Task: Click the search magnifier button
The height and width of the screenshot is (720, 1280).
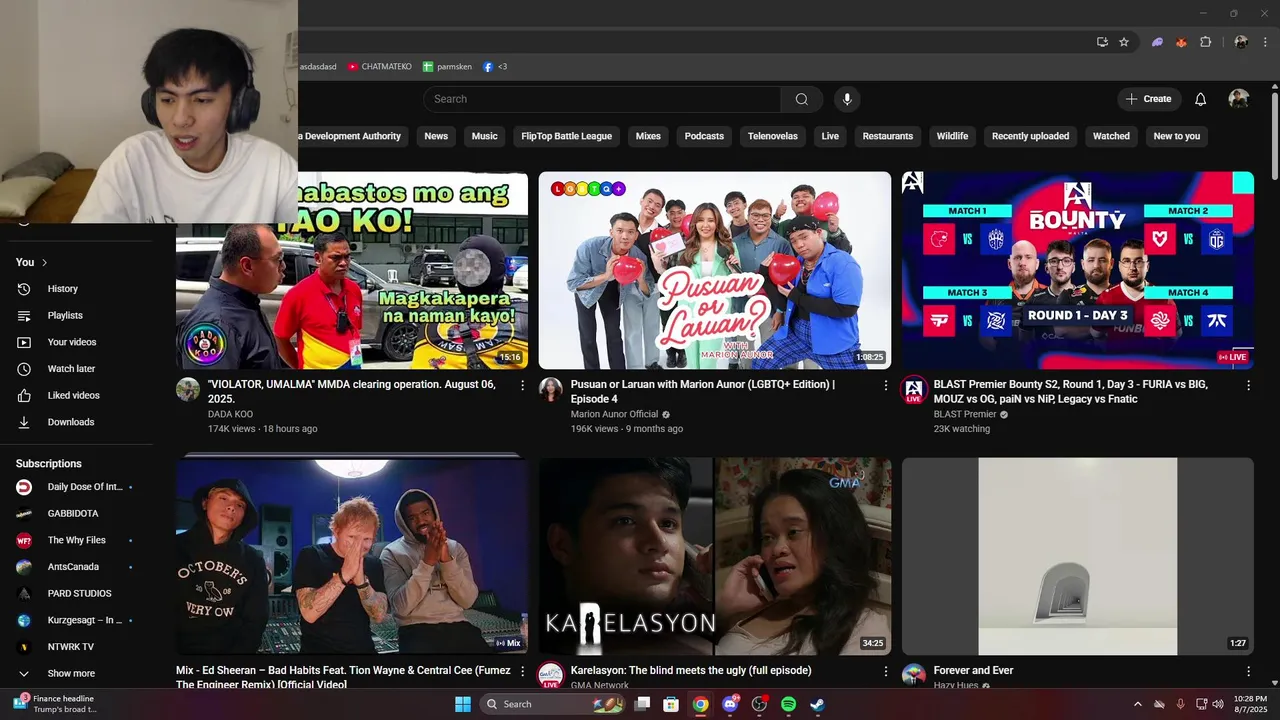Action: [x=801, y=99]
